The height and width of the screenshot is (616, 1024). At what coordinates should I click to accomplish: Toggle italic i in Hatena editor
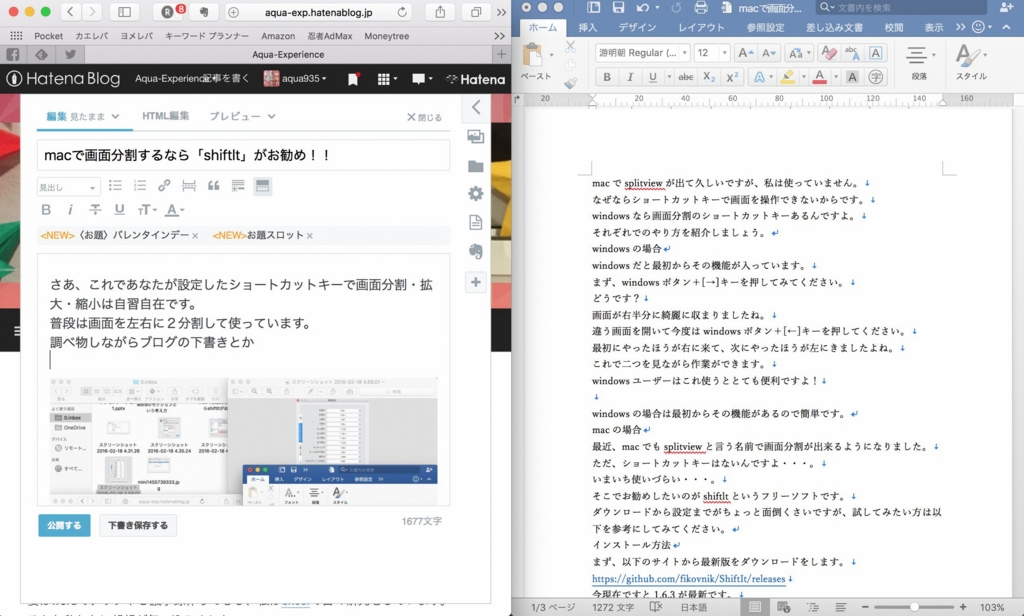click(70, 210)
